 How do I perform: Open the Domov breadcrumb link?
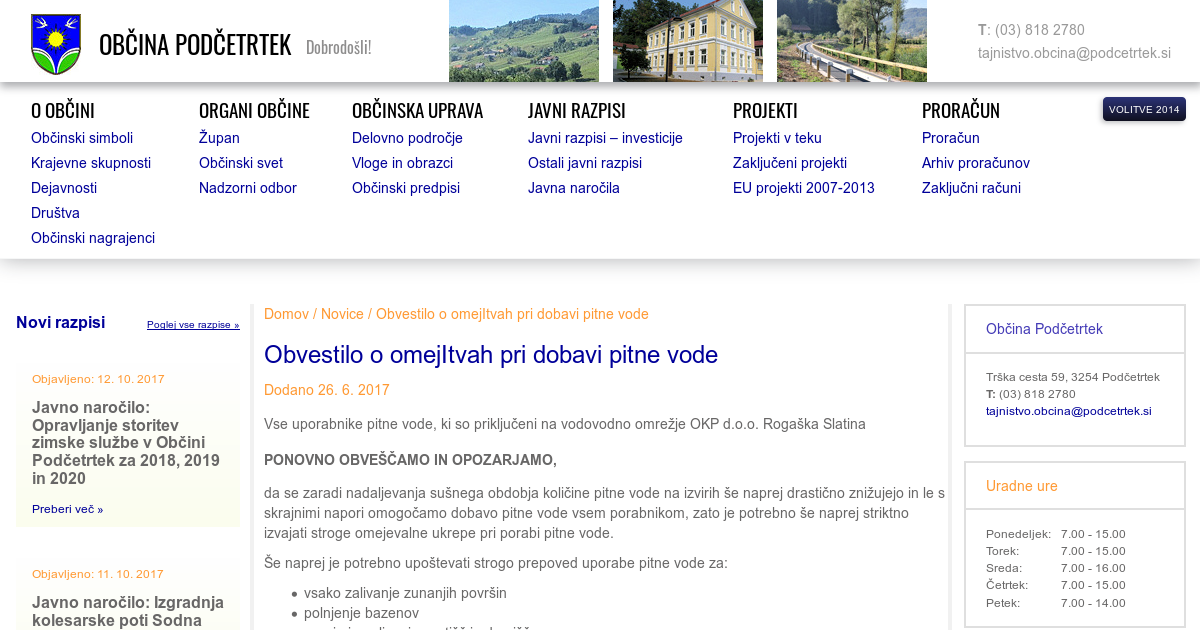(286, 314)
